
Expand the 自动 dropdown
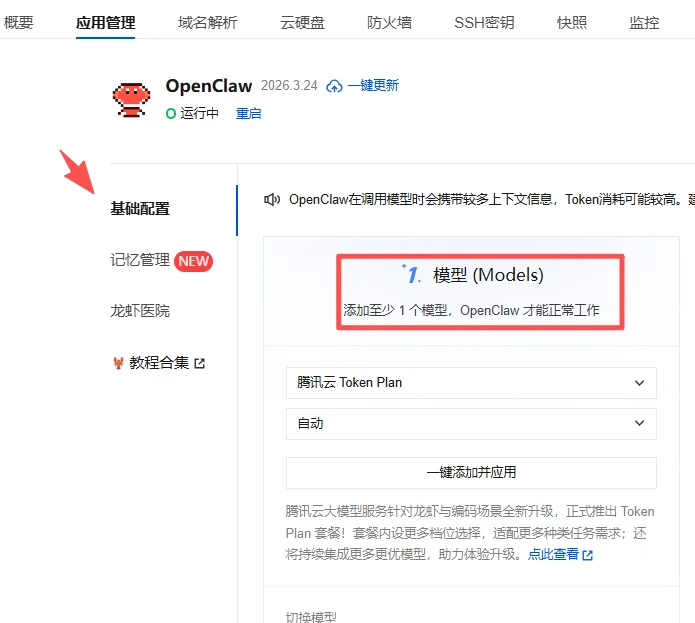tap(471, 424)
